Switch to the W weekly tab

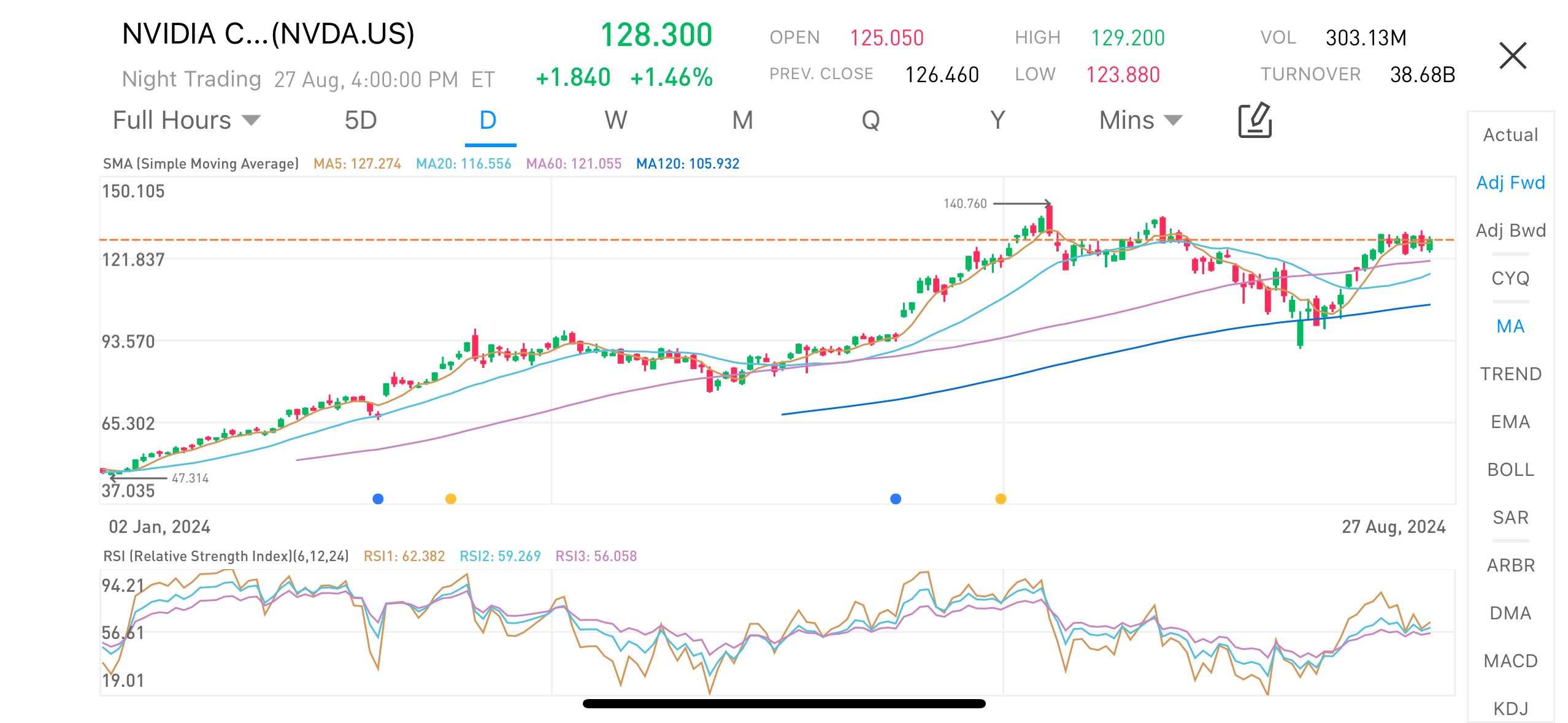pyautogui.click(x=616, y=120)
